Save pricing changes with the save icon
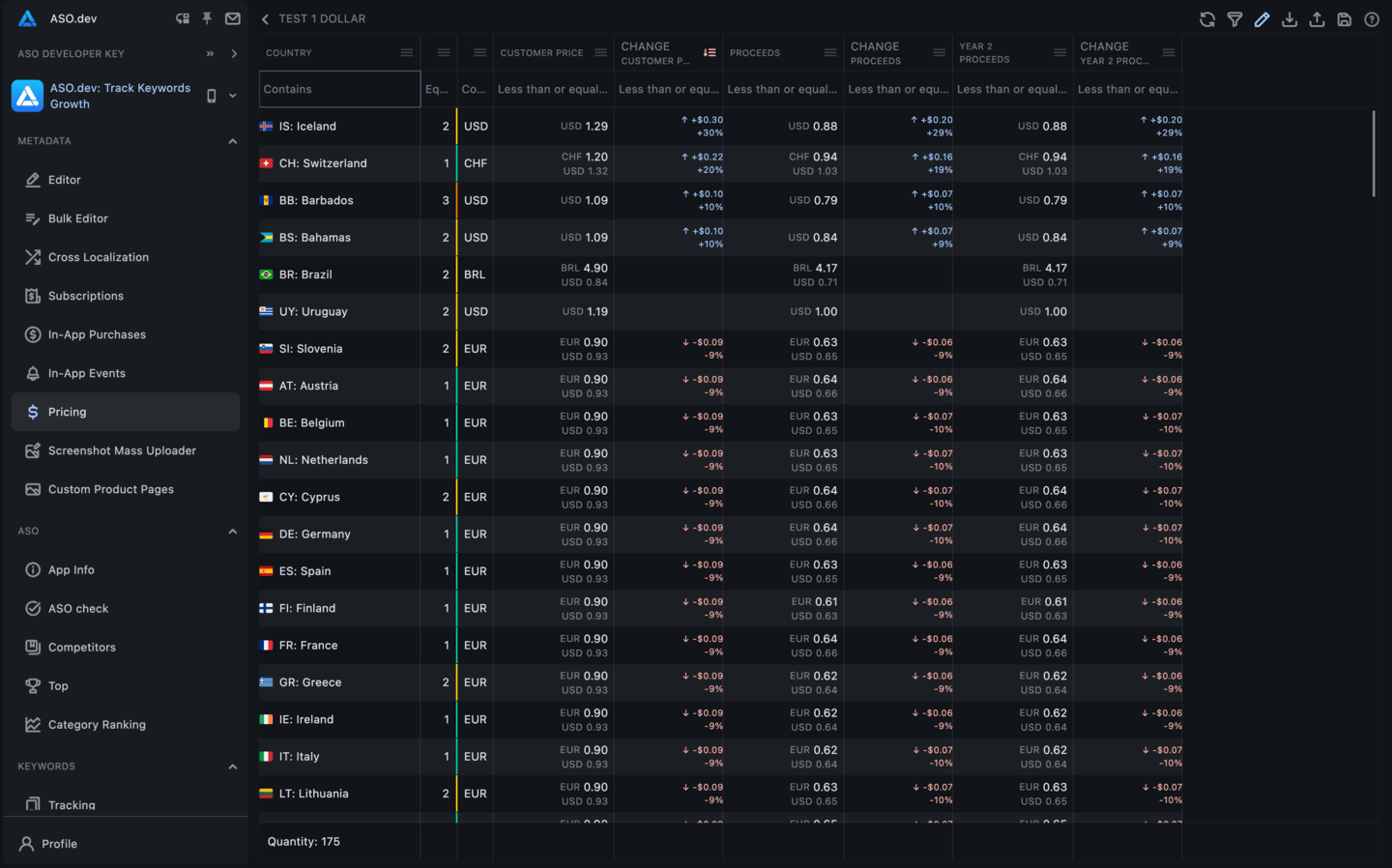 coord(1344,18)
